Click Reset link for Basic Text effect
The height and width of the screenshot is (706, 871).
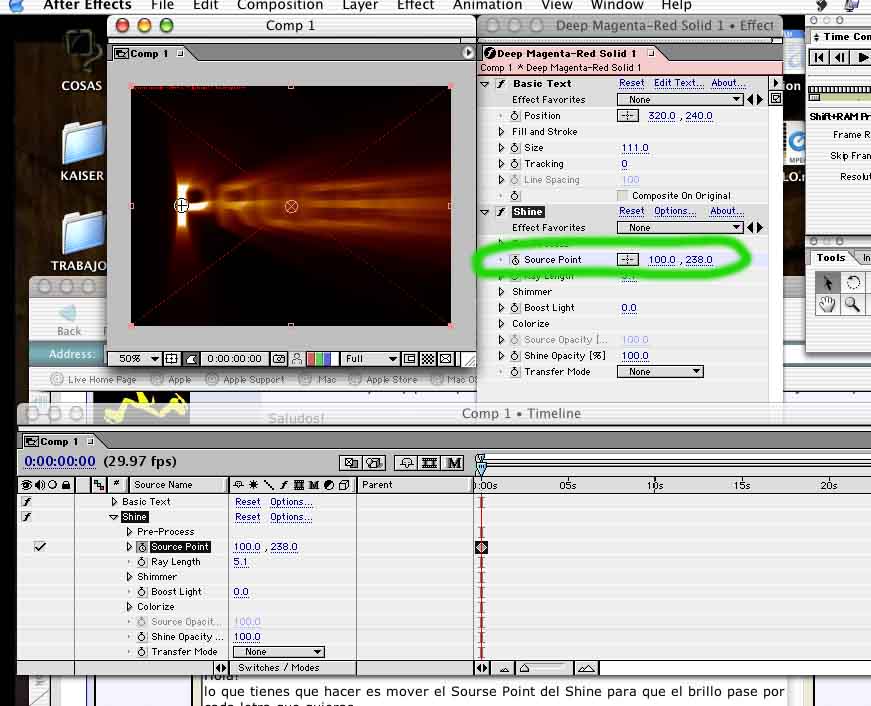[632, 83]
